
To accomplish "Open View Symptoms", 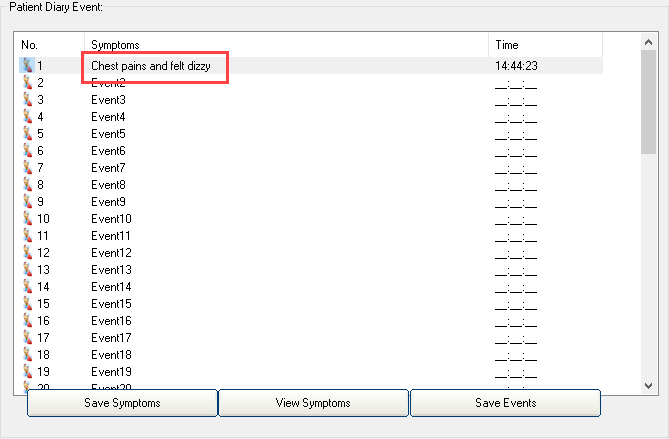I will 313,403.
